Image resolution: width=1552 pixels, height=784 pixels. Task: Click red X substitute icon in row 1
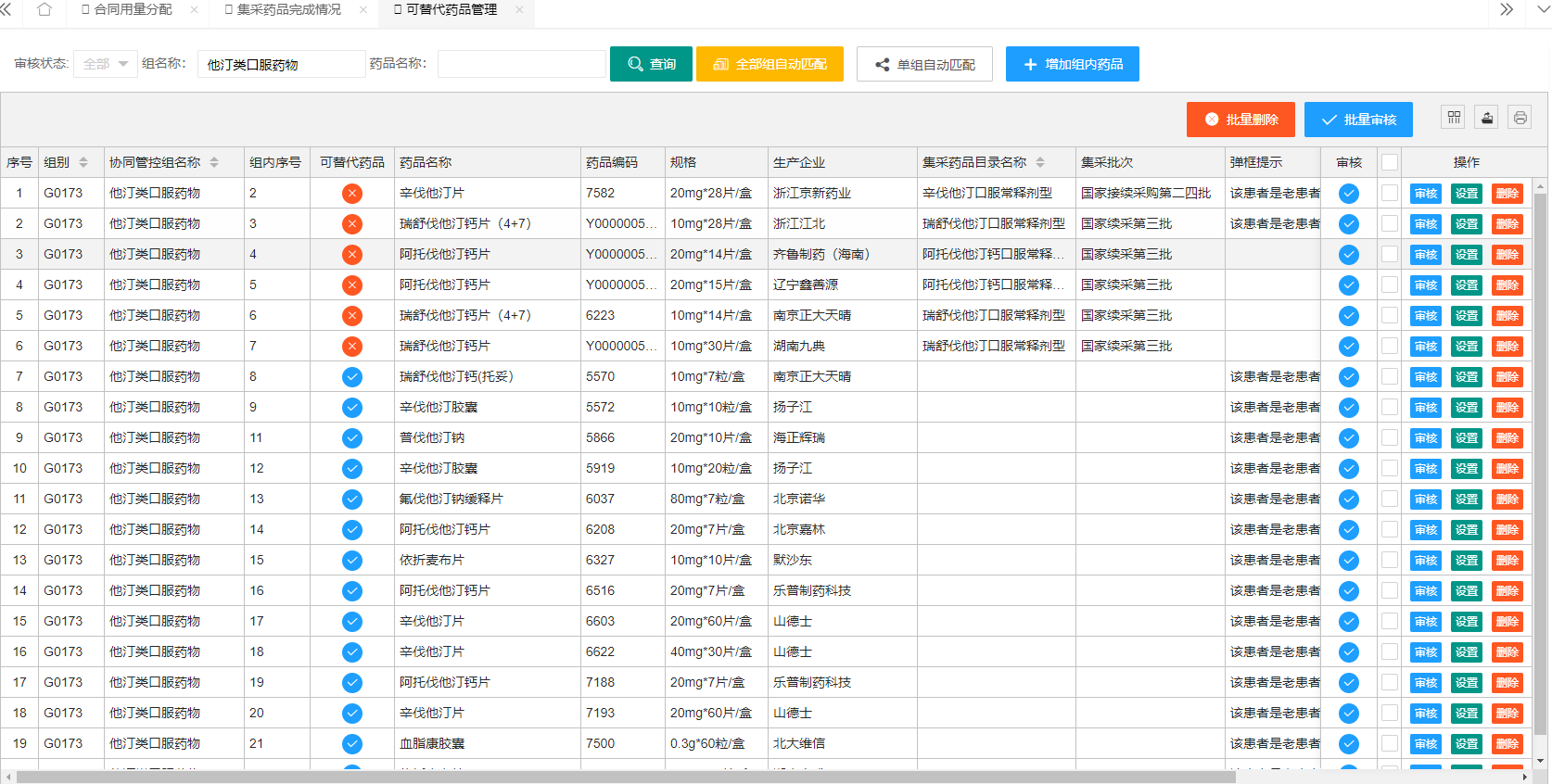[352, 194]
